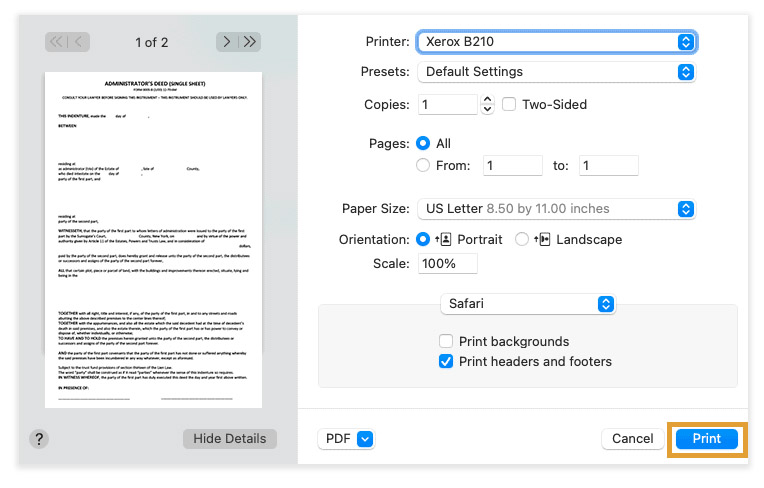Click the portrait orientation icon
This screenshot has width=764, height=488.
443,239
